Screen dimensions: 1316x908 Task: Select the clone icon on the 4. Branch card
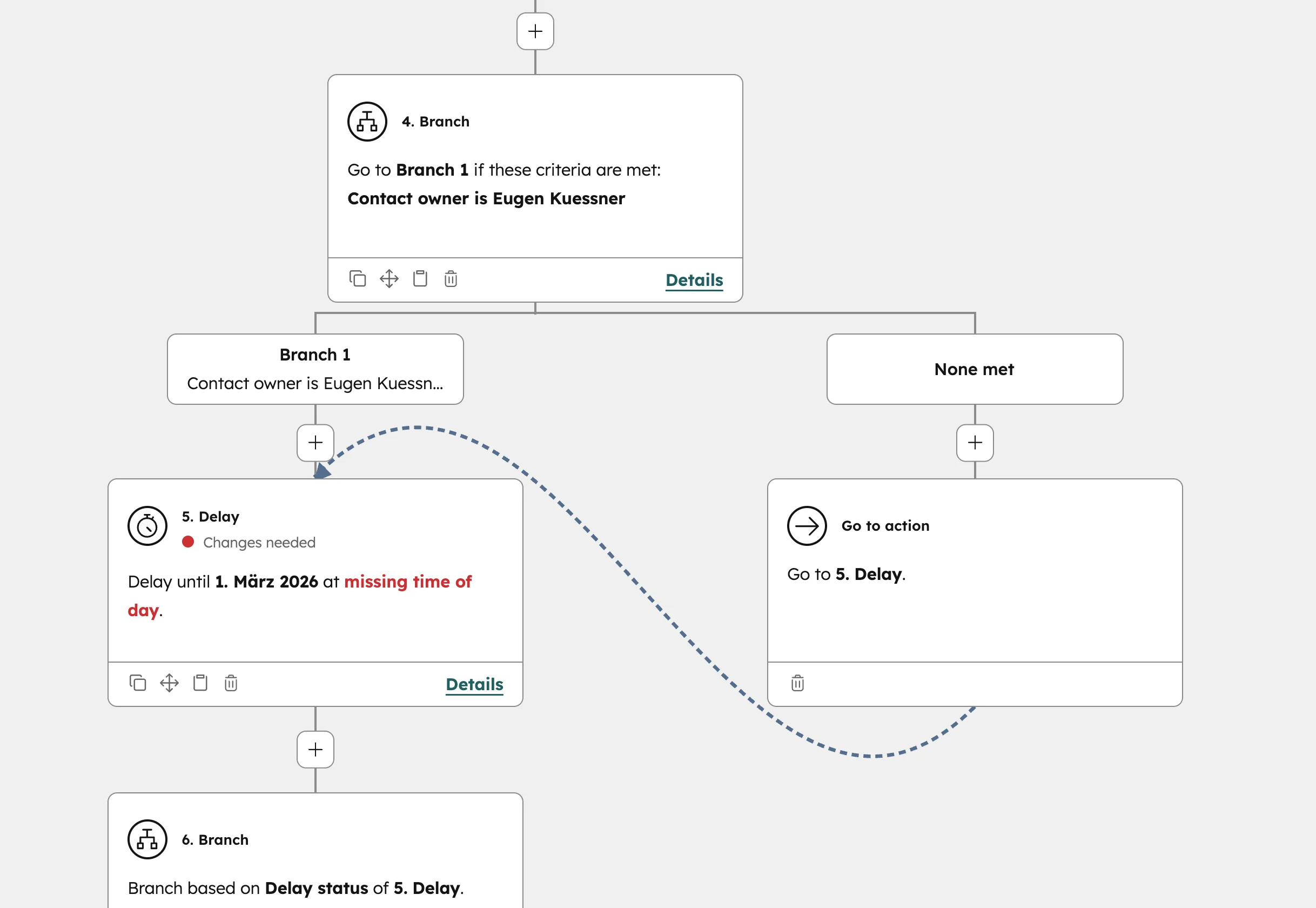click(x=357, y=279)
